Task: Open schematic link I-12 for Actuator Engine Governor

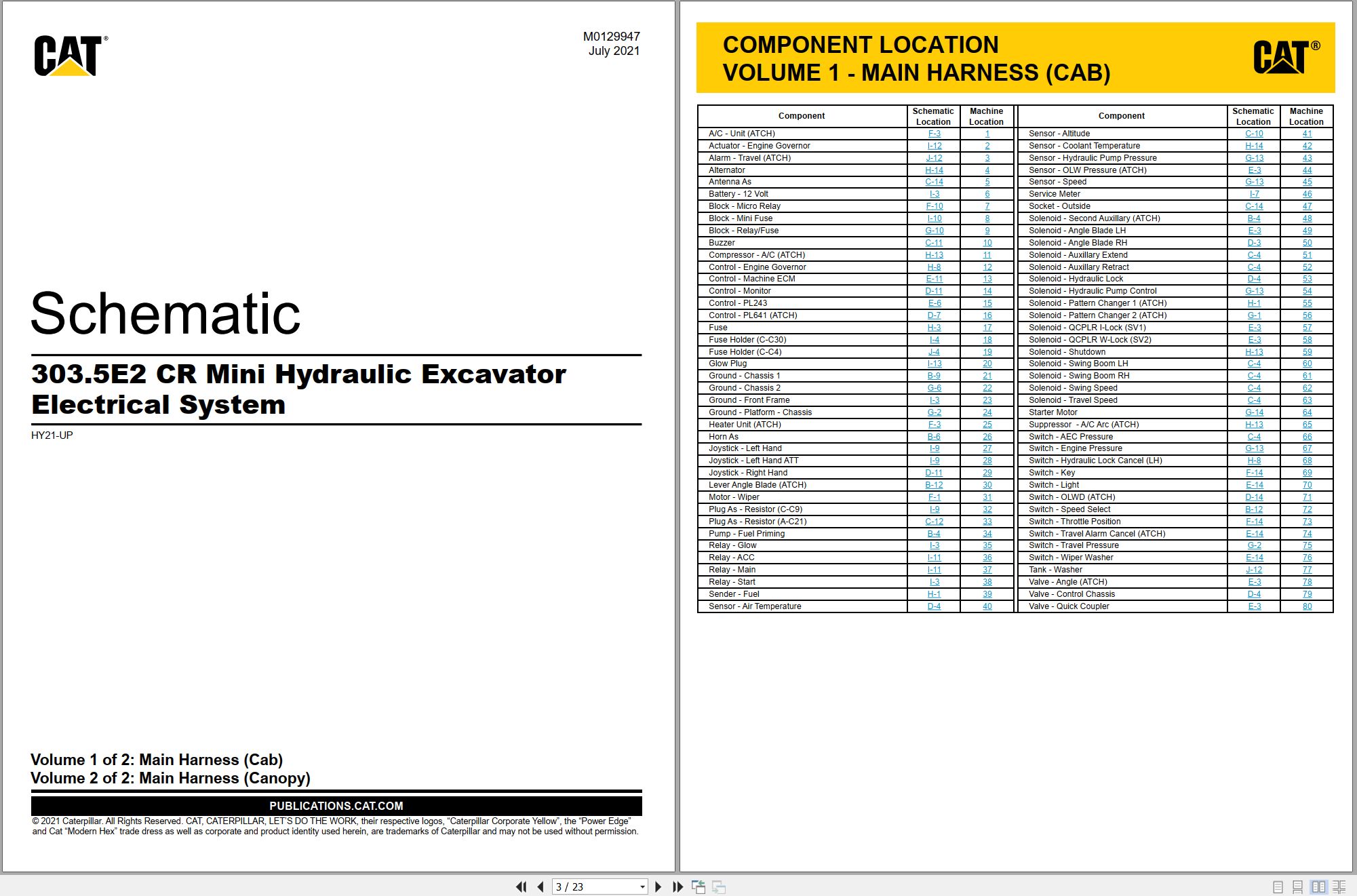Action: coord(934,146)
